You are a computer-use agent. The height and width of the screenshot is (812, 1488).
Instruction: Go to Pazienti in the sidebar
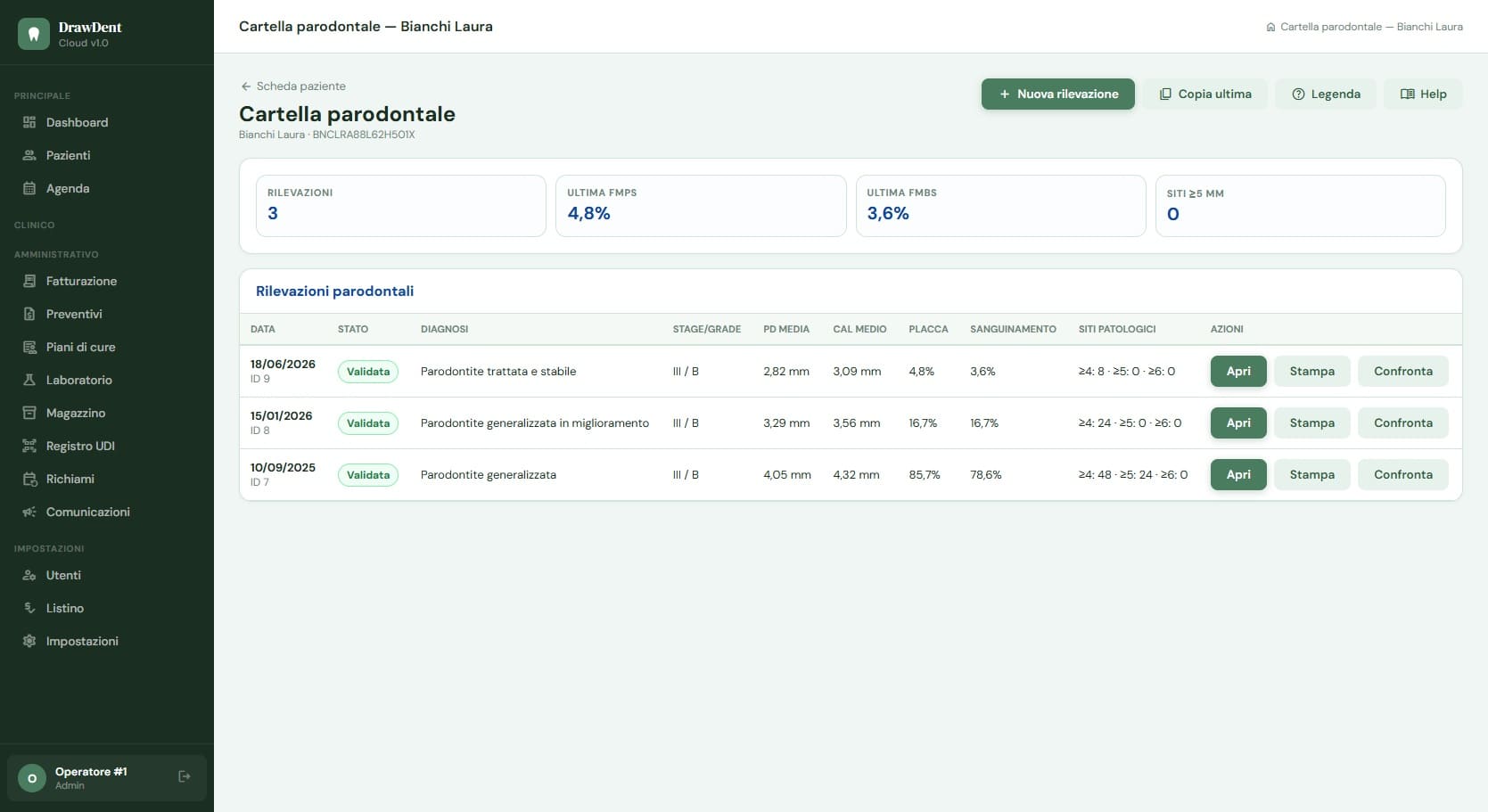coord(107,155)
